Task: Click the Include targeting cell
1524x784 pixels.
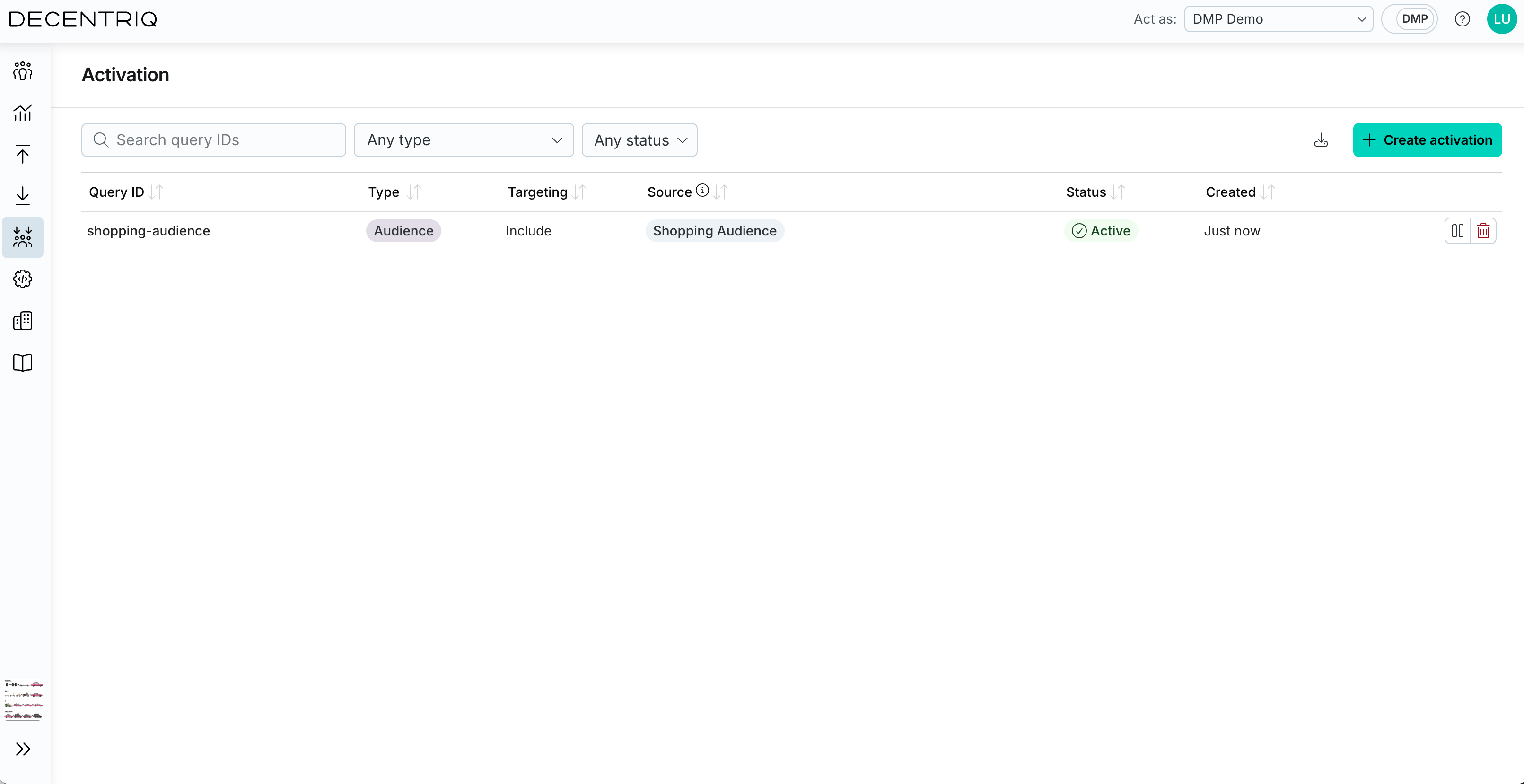Action: click(528, 231)
